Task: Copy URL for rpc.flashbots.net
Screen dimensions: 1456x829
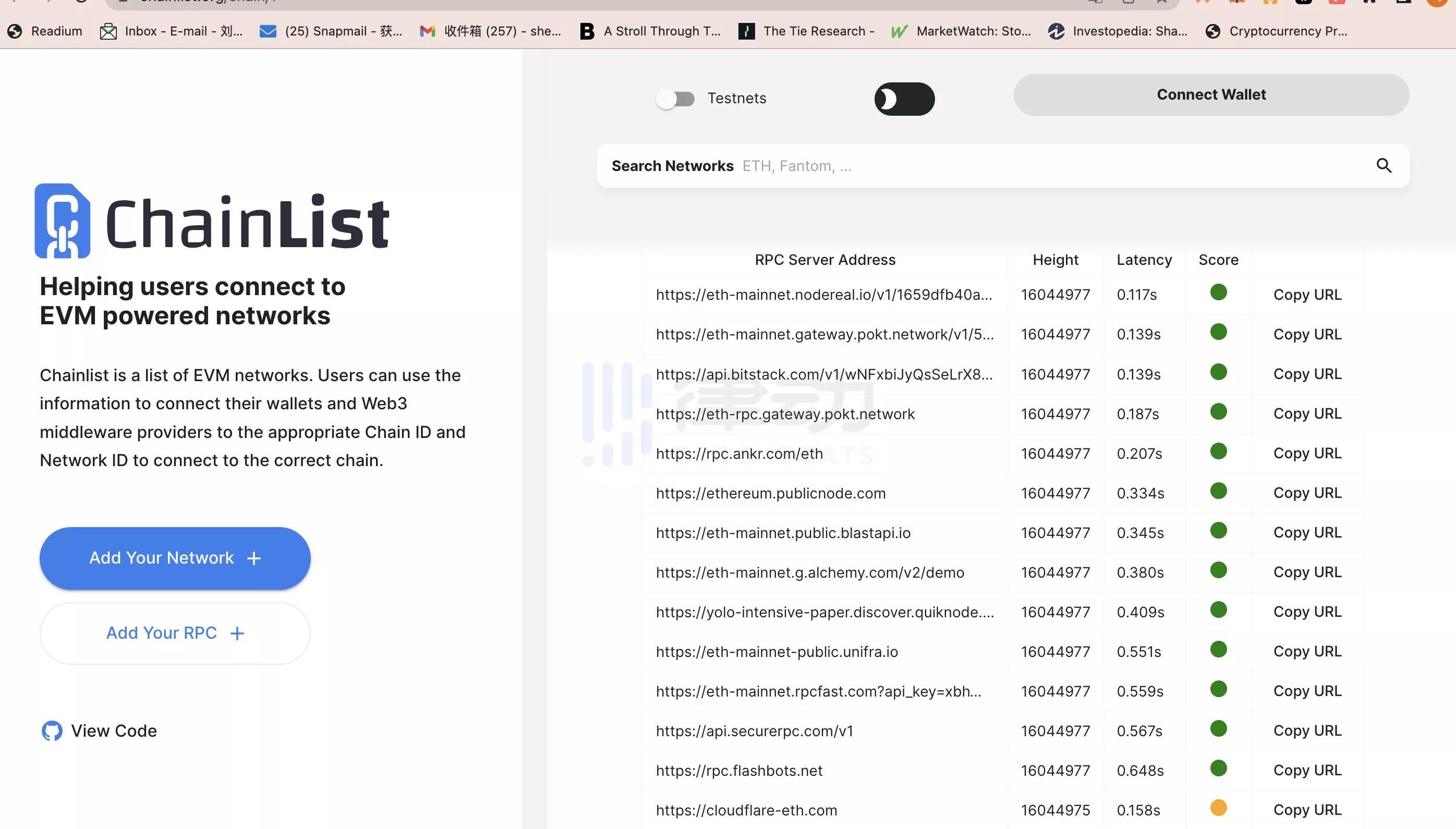Action: 1307,770
